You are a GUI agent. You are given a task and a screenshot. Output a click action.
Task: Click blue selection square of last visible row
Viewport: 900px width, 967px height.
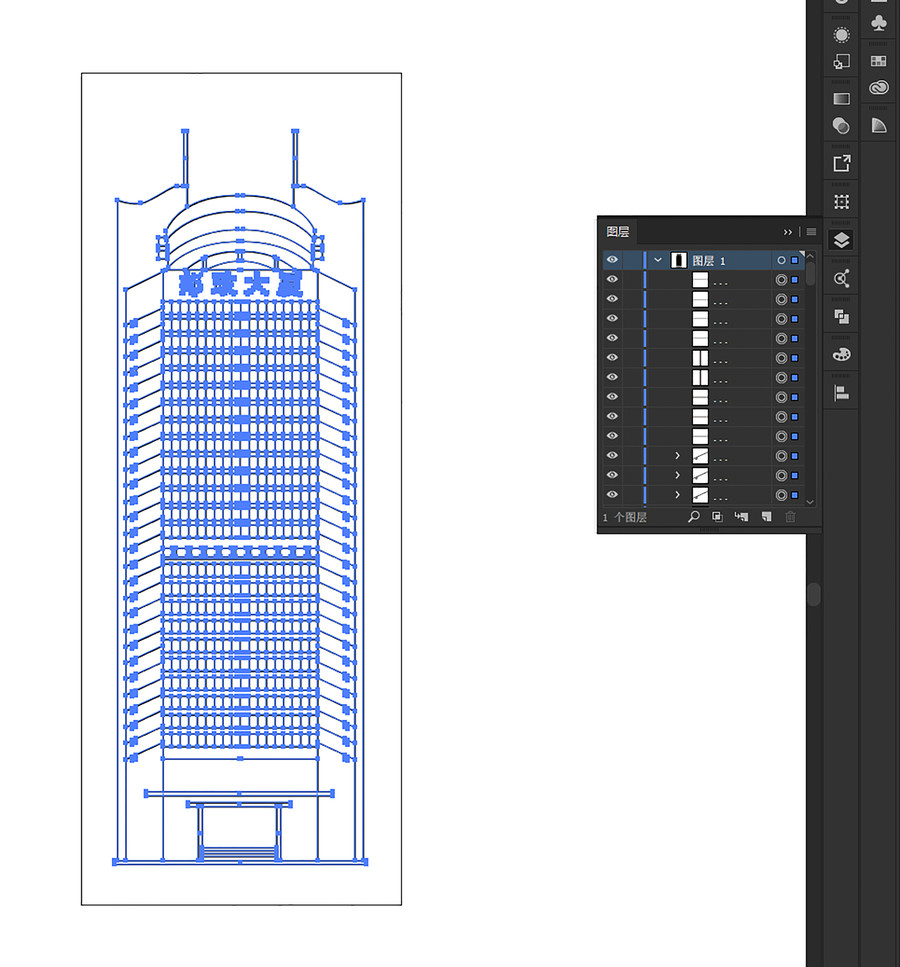pos(795,495)
